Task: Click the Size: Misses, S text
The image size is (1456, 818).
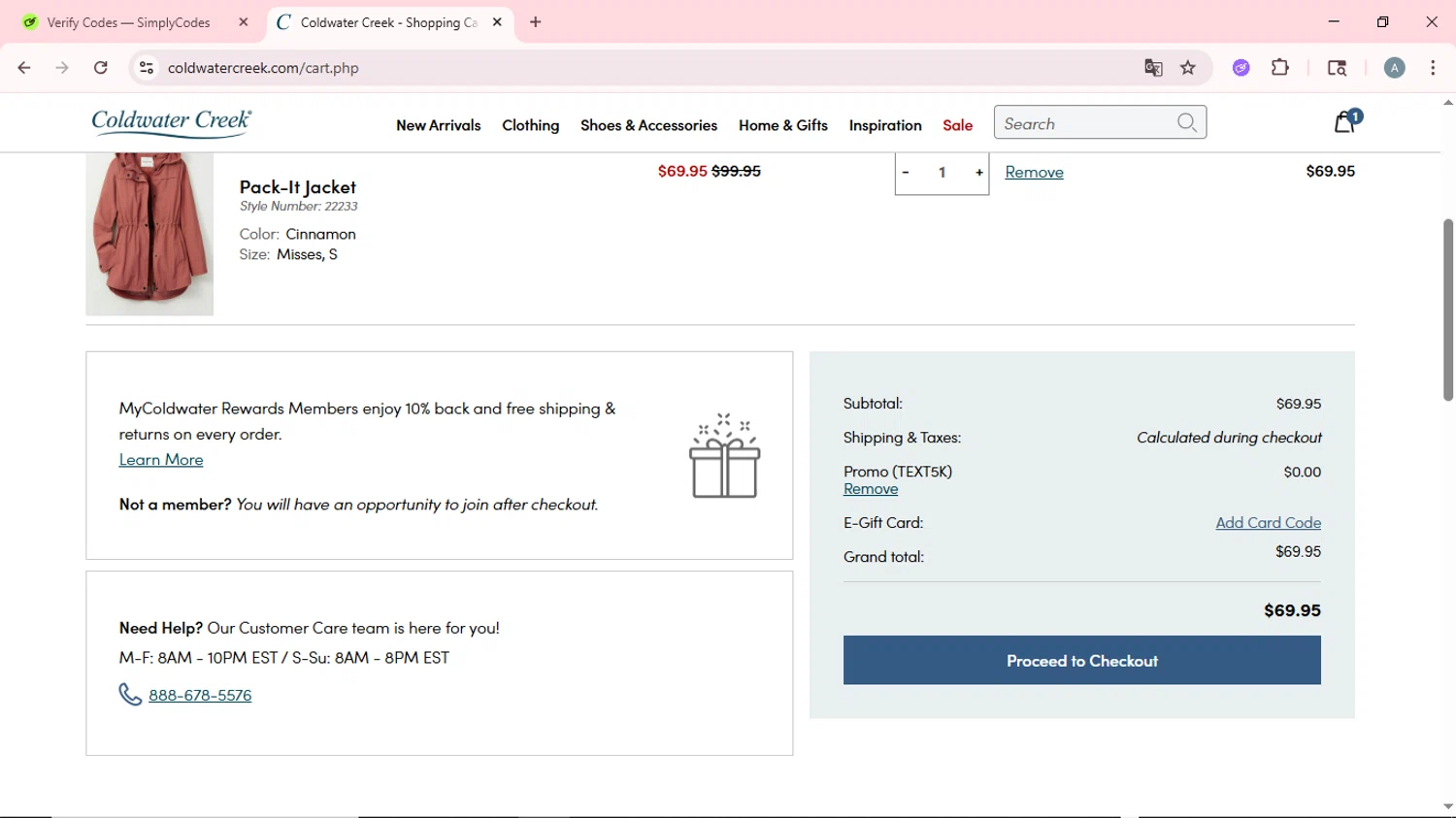Action: [288, 254]
